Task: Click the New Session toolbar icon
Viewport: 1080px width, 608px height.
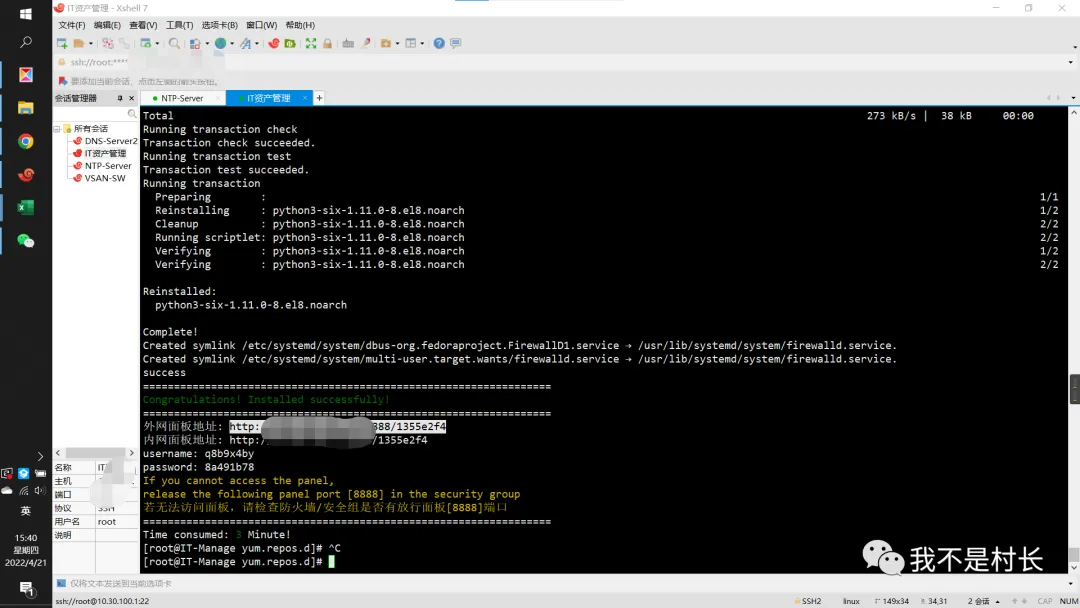Action: 62,43
